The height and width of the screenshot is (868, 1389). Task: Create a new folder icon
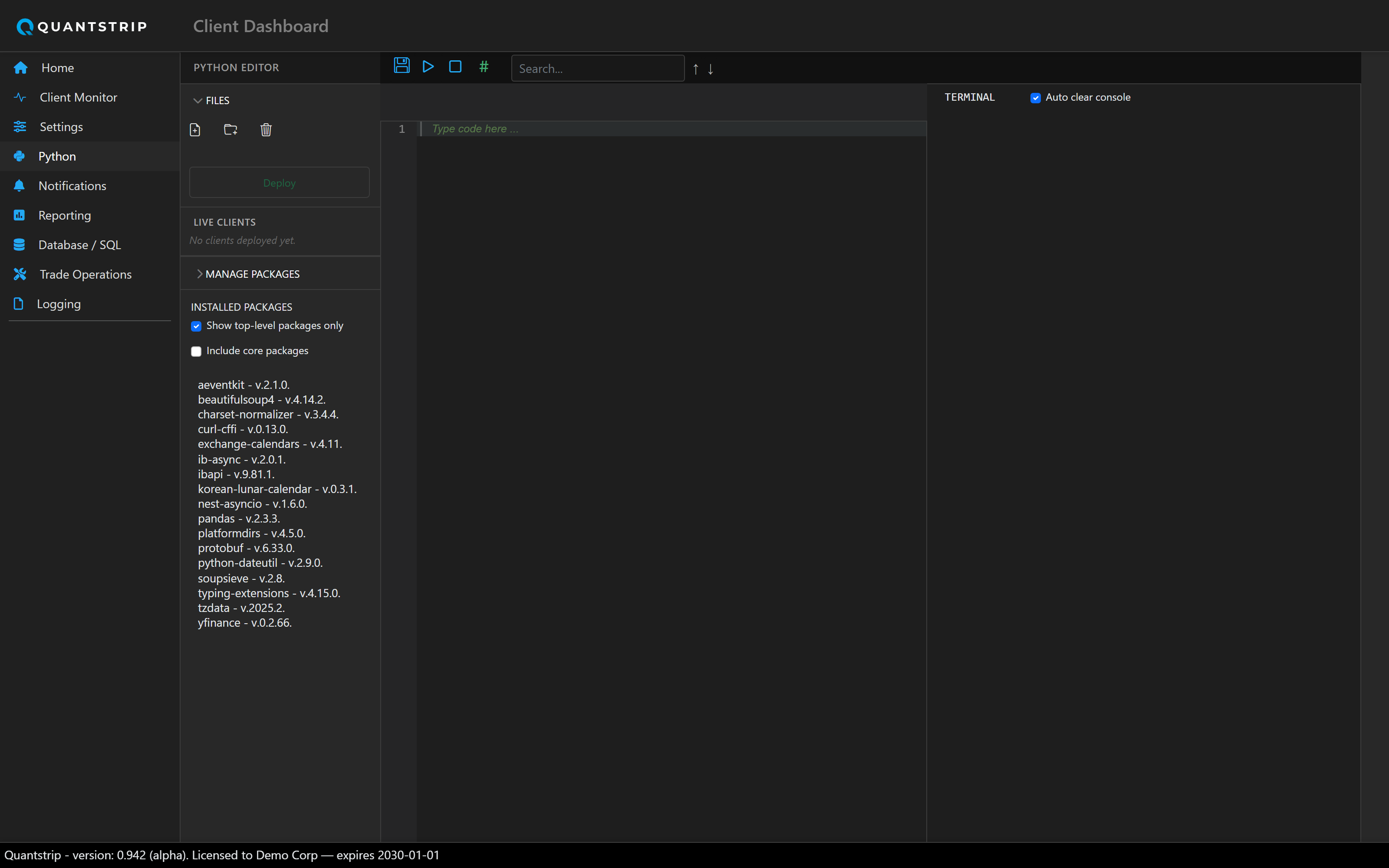pyautogui.click(x=231, y=130)
